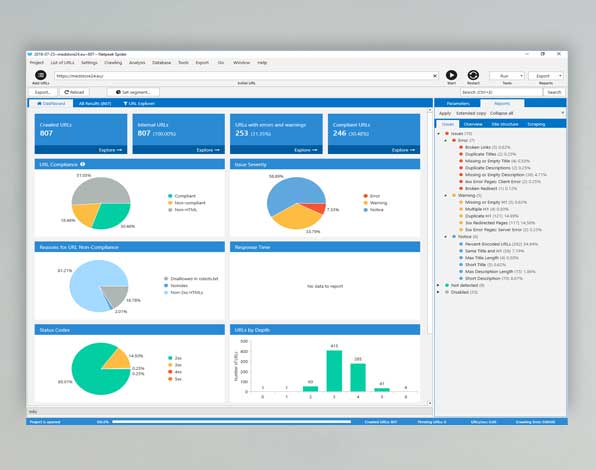Expand the Not detected node
596x470 pixels.
pos(439,285)
